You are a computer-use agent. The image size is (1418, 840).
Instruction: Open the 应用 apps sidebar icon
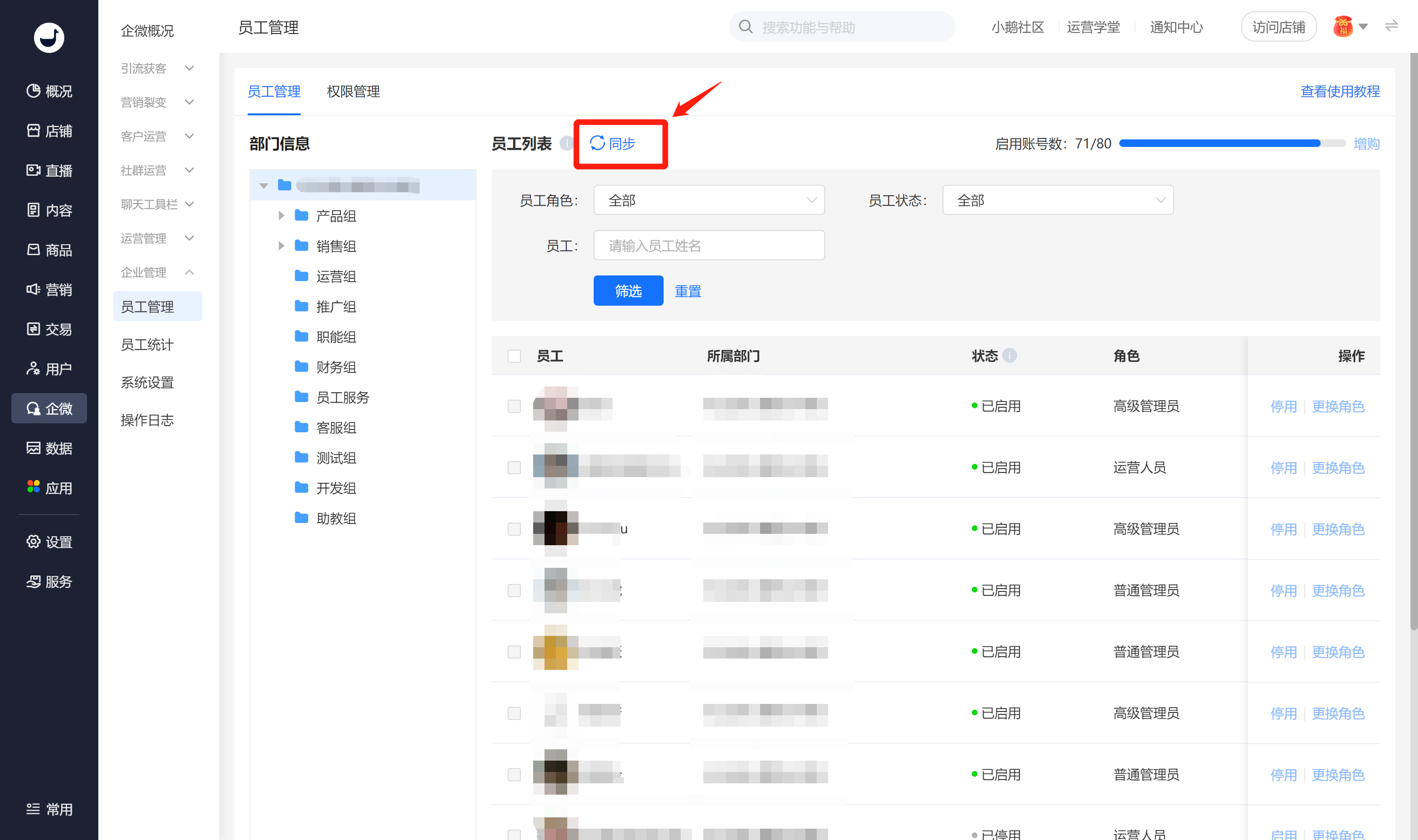click(34, 487)
